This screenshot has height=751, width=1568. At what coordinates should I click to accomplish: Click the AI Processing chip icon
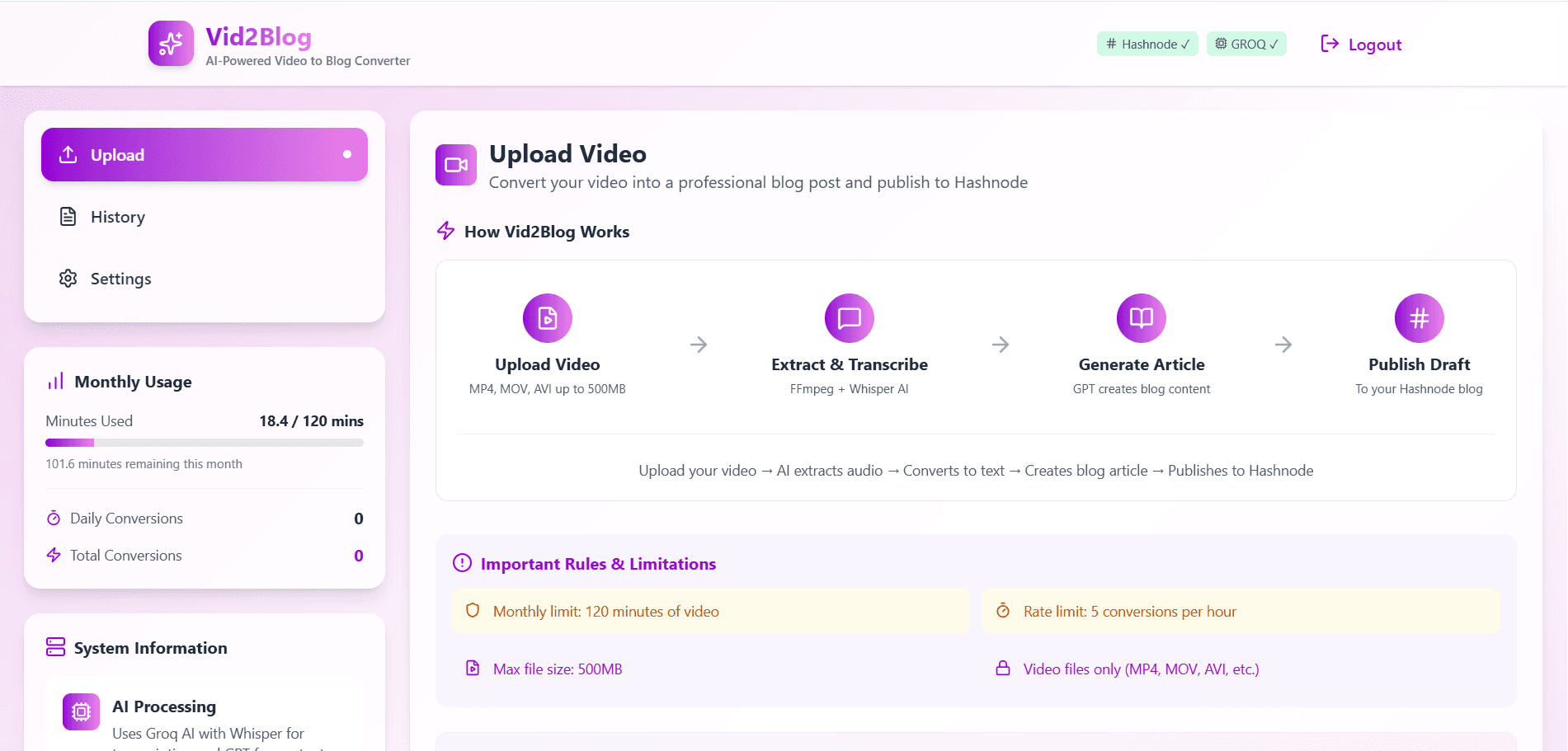(x=81, y=711)
